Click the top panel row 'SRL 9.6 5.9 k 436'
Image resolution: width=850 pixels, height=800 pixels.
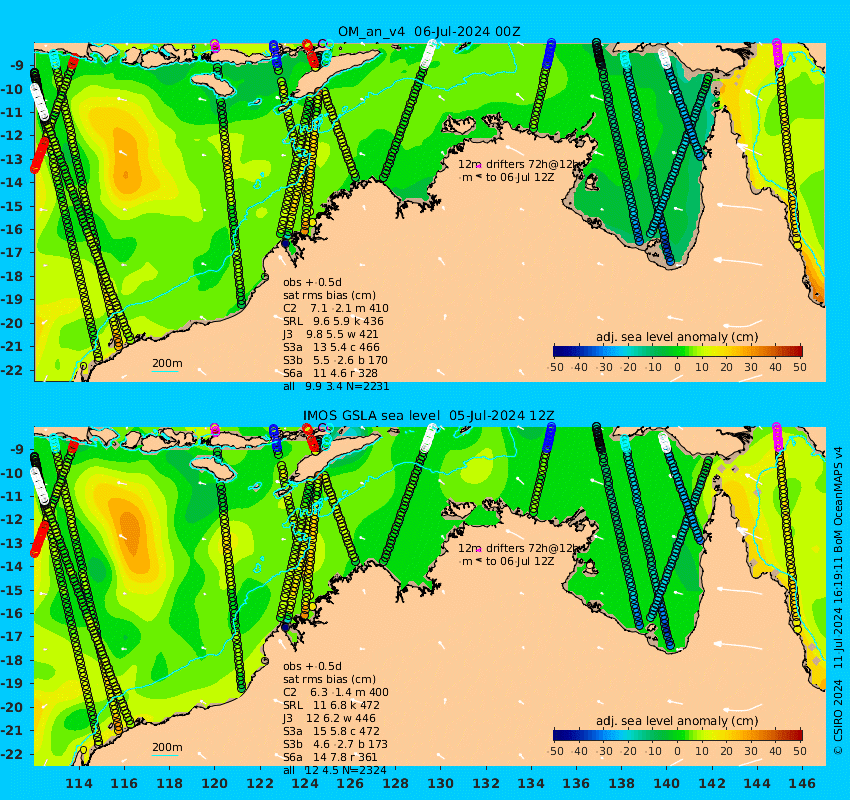(x=333, y=321)
